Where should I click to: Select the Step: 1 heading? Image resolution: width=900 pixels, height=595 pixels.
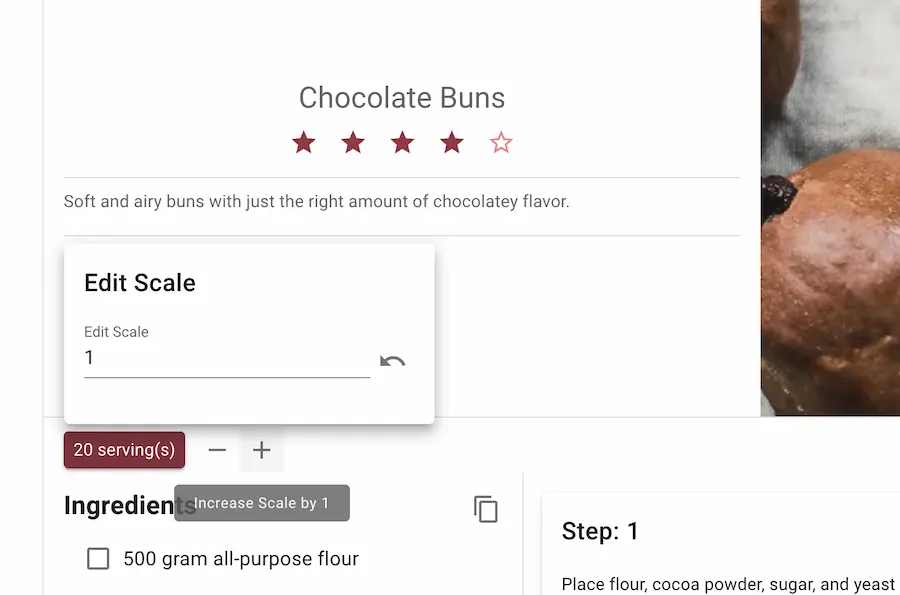coord(600,531)
